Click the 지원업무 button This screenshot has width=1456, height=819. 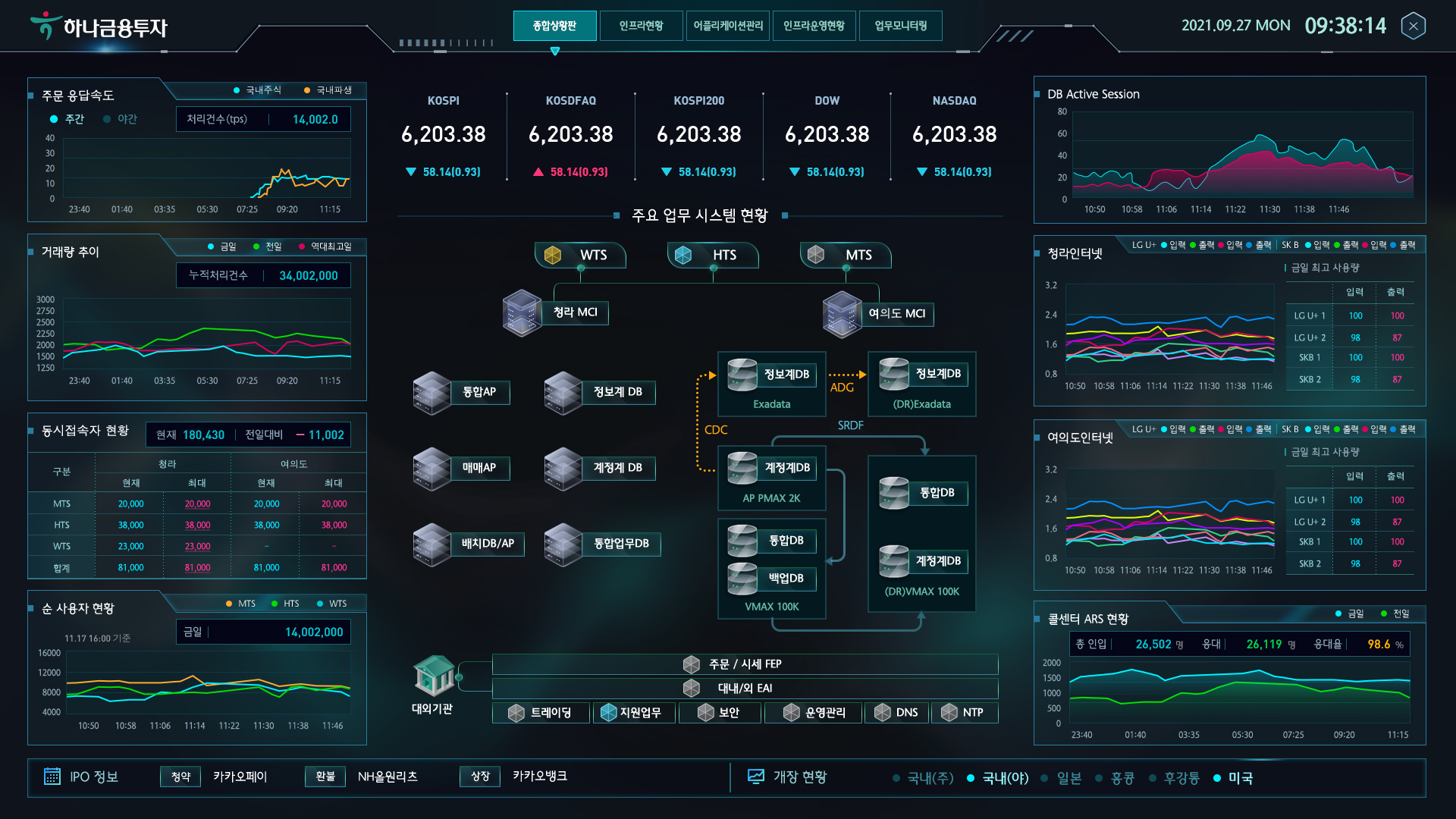[633, 713]
